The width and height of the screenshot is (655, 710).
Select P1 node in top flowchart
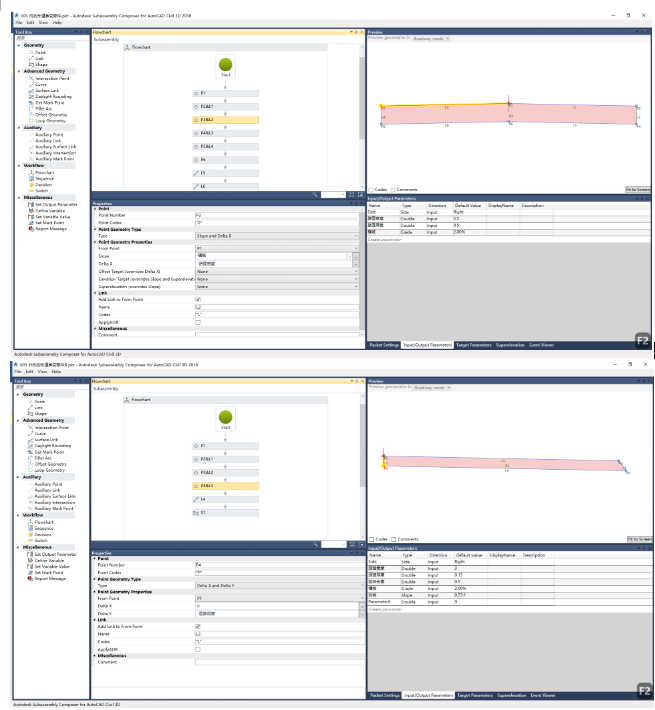(225, 93)
